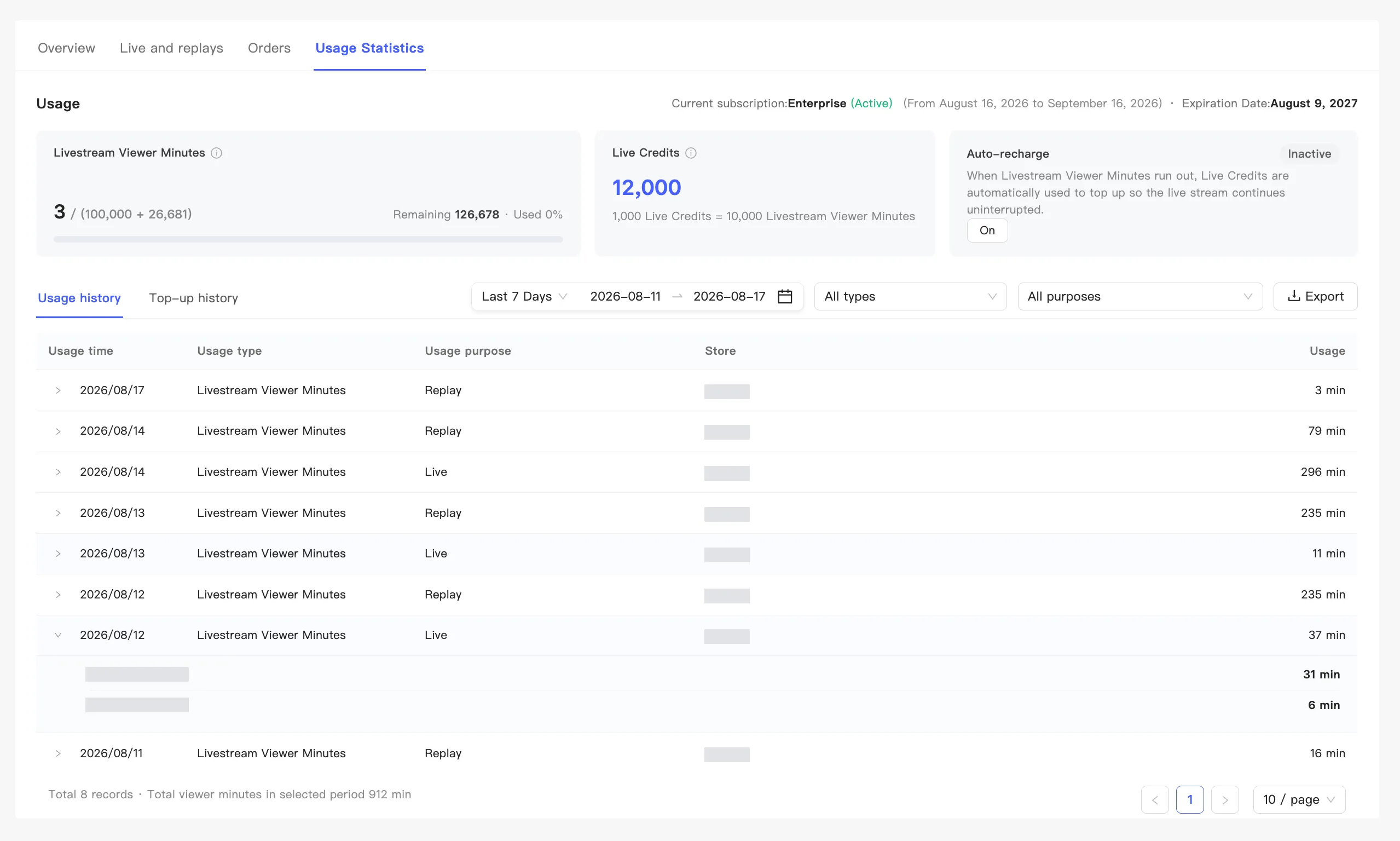
Task: Click info icon next to Live Credits
Action: (x=690, y=153)
